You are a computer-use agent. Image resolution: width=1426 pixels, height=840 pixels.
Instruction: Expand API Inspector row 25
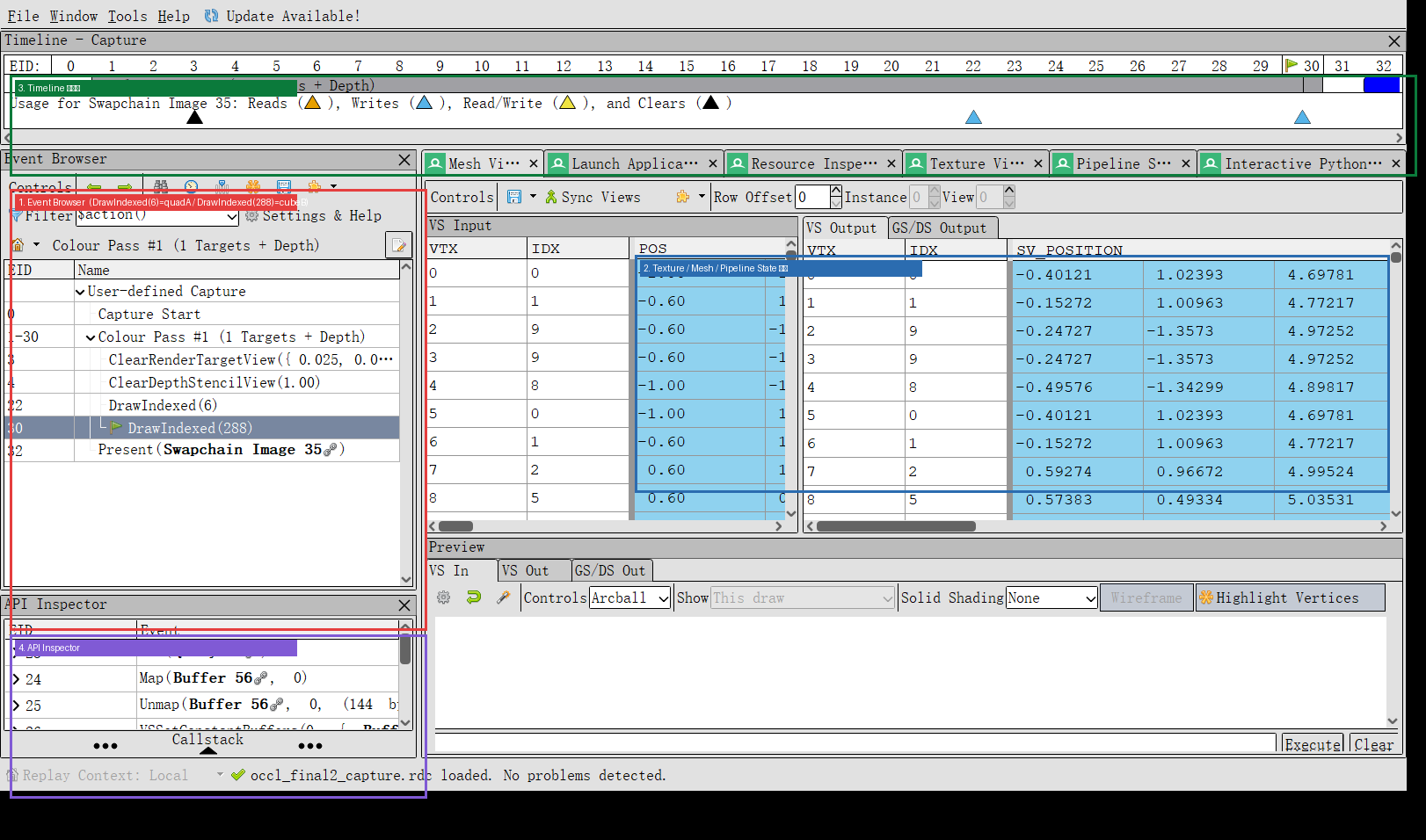[16, 706]
